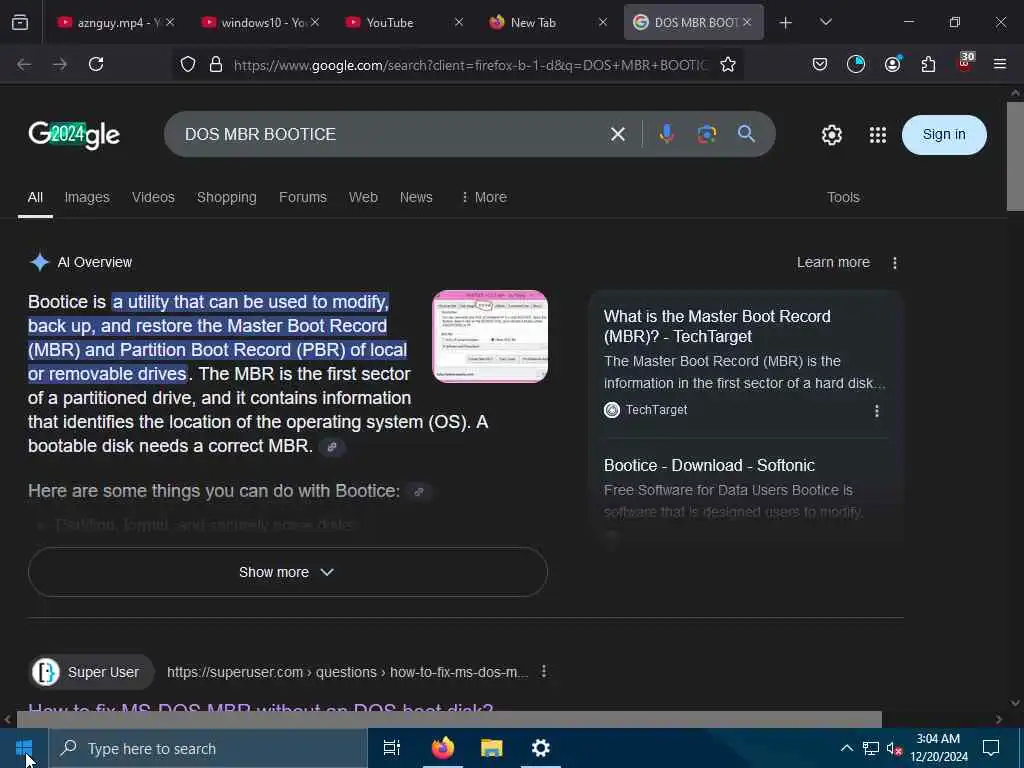Click link chip after Bootice heading
This screenshot has height=768, width=1024.
419,491
